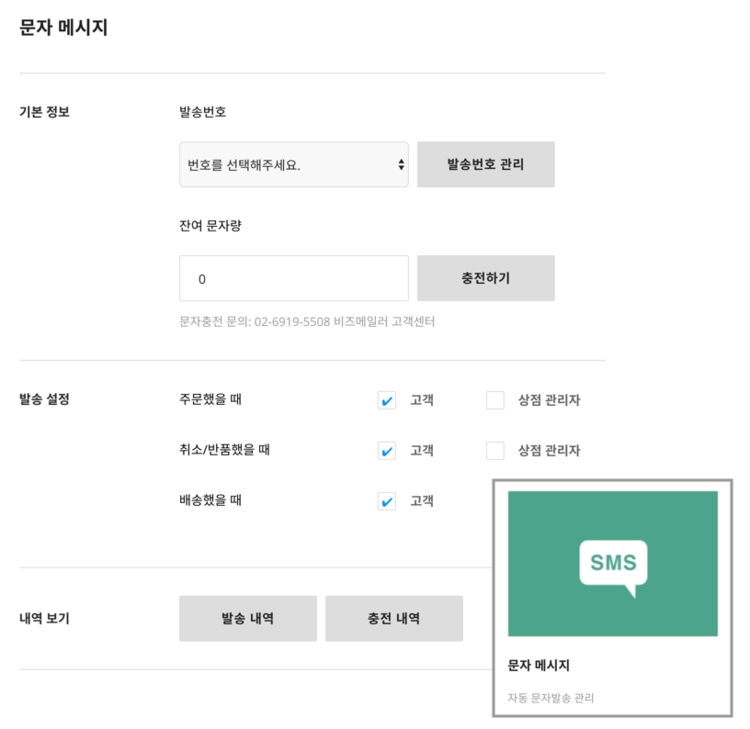Click the 발송 설정 section label
The image size is (750, 729).
click(44, 400)
